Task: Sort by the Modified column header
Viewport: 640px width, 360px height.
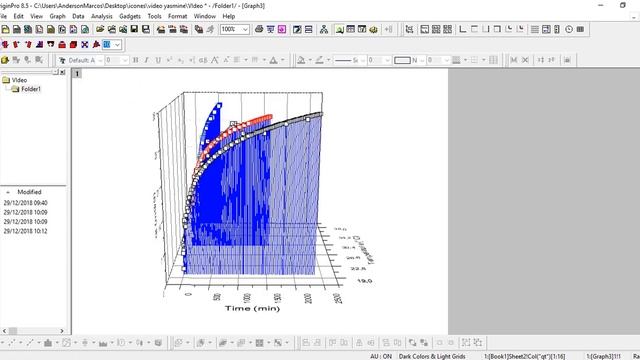Action: [x=29, y=192]
